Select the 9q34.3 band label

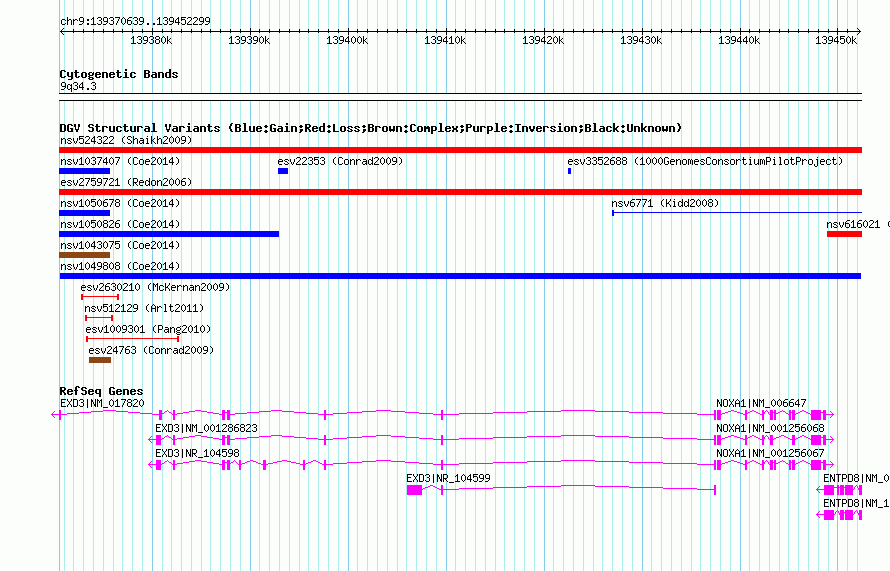tap(78, 86)
